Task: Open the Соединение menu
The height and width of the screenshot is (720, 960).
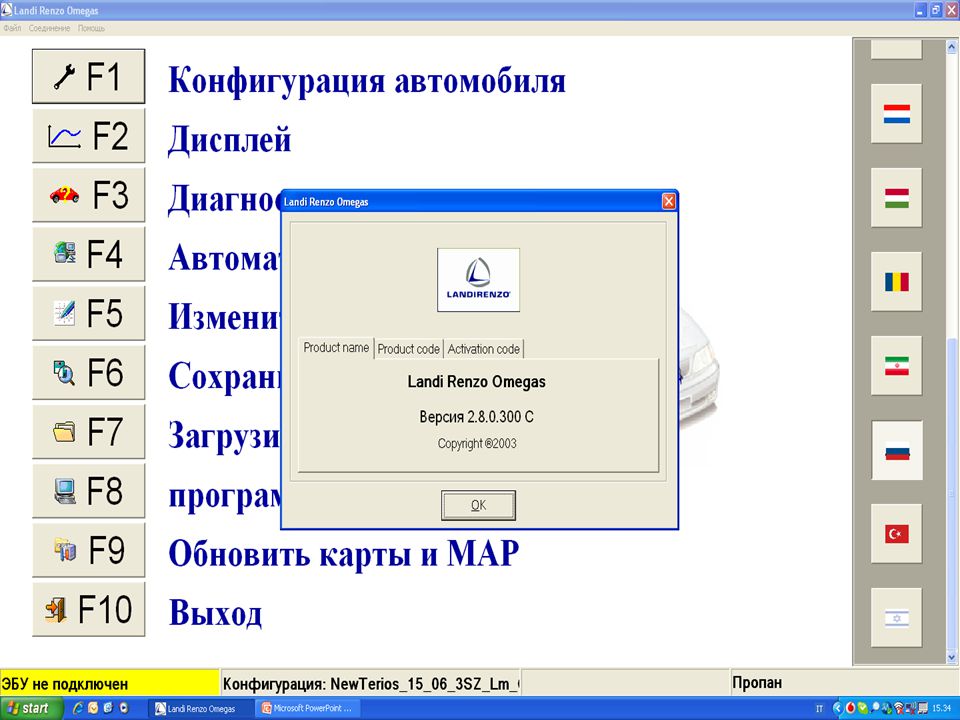Action: (49, 28)
